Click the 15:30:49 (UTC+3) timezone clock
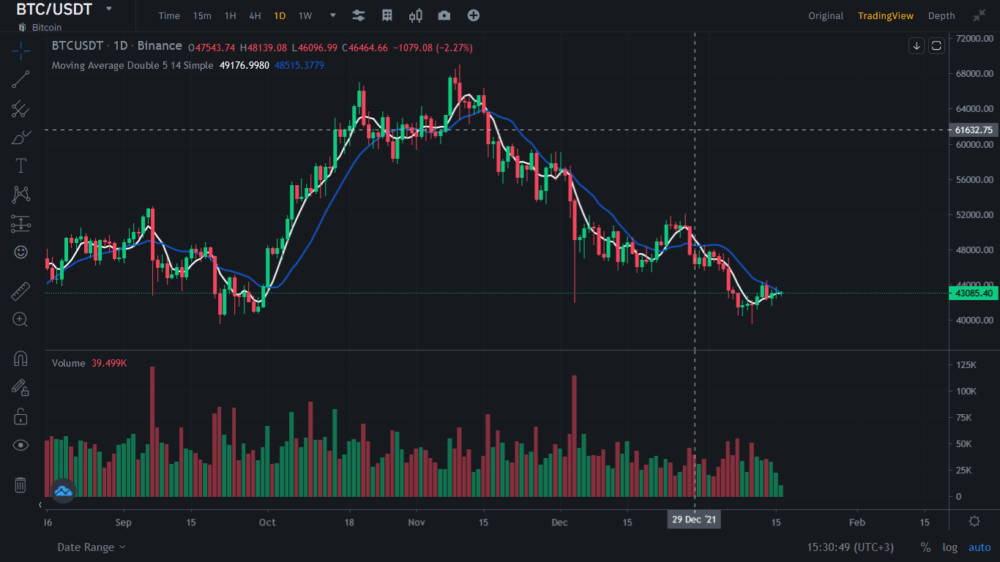Viewport: 1000px width, 562px height. pos(850,547)
